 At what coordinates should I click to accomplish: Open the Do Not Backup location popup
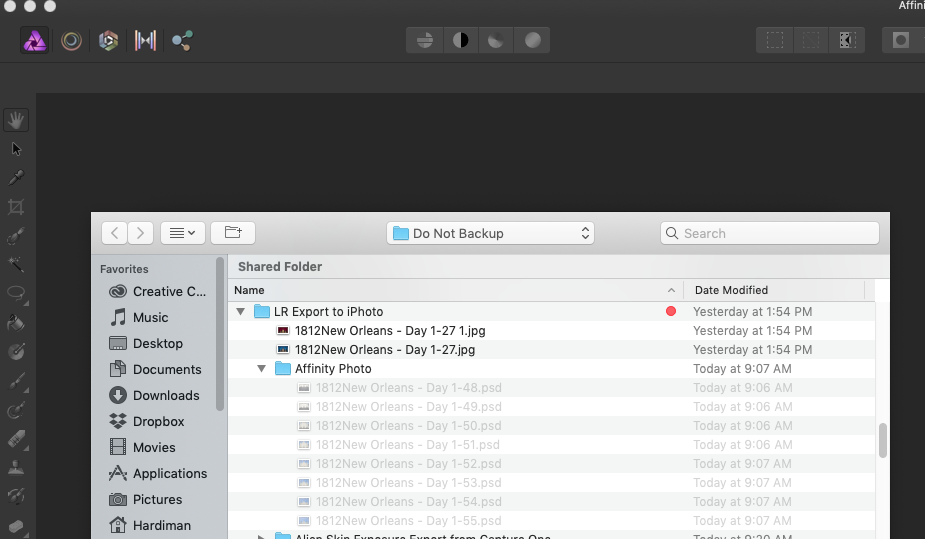[x=490, y=233]
